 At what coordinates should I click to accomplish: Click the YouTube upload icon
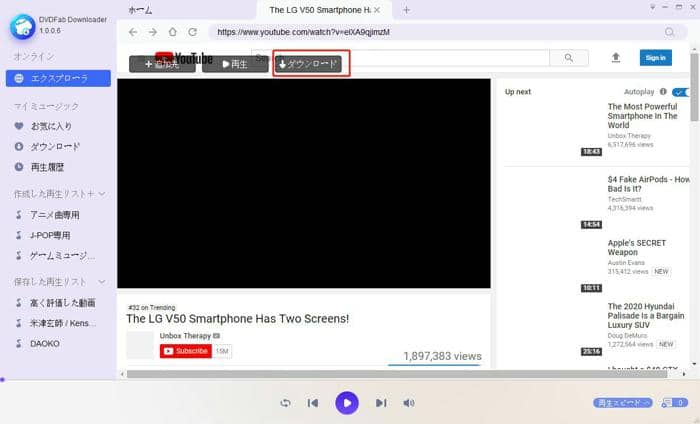(x=616, y=58)
